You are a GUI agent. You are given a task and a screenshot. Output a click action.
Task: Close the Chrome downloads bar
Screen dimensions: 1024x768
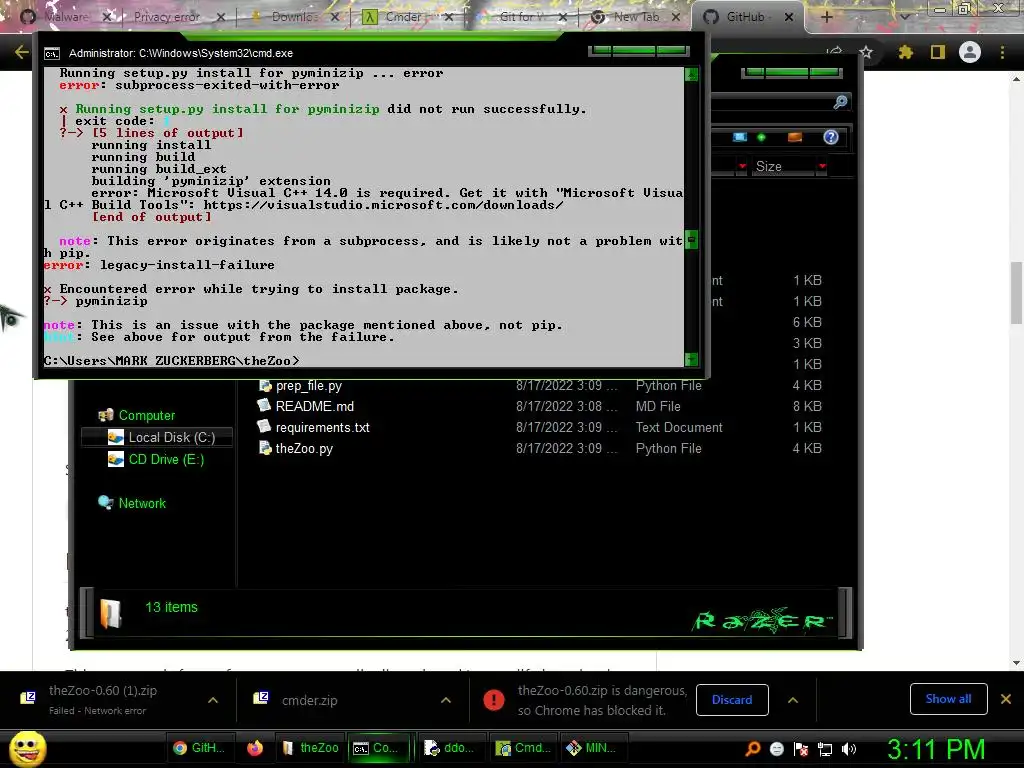[x=1006, y=699]
